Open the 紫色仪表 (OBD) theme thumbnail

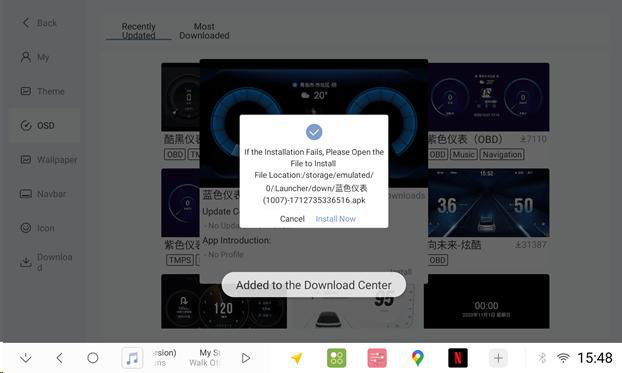click(x=489, y=97)
